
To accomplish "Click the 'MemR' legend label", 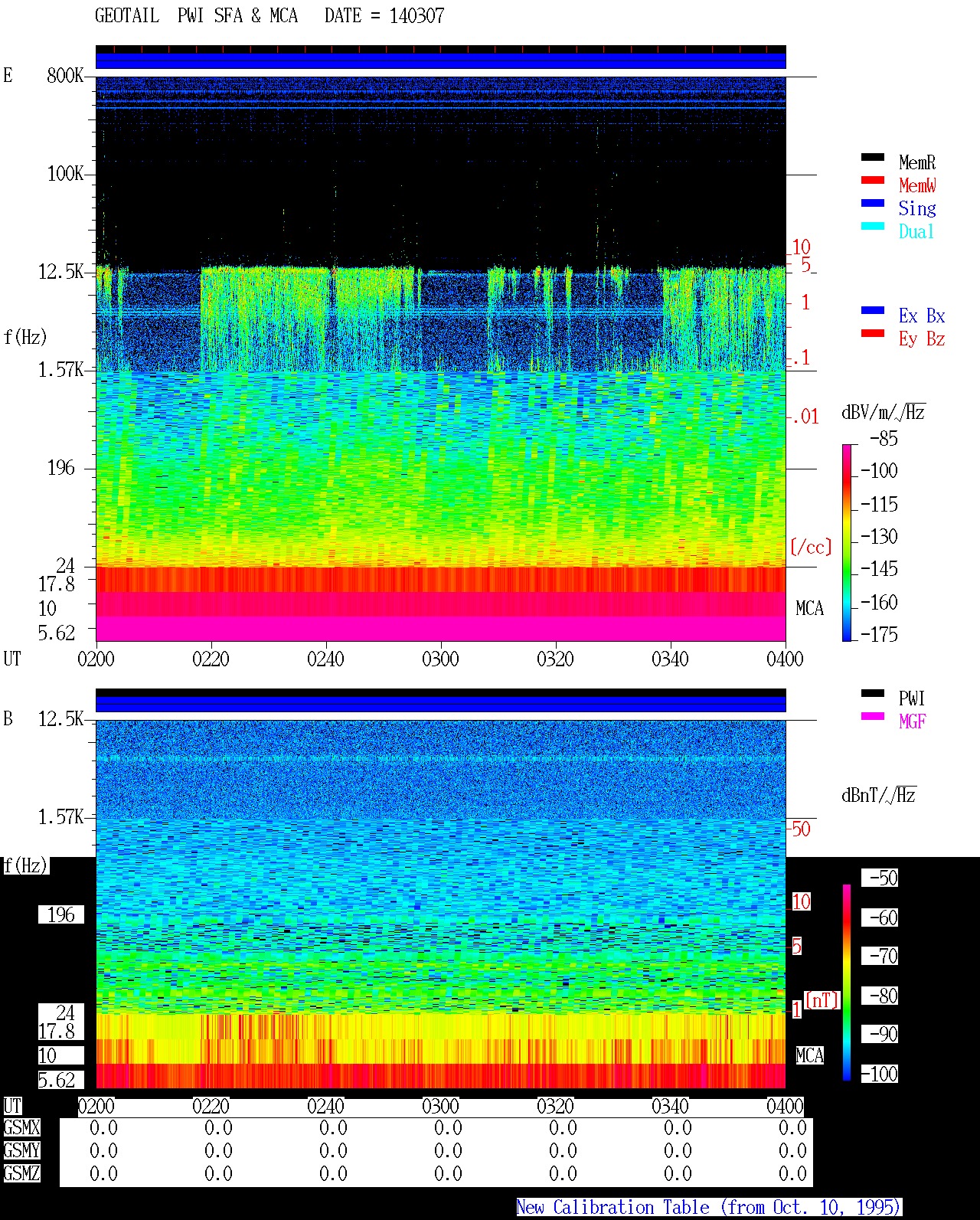I will coord(917,162).
